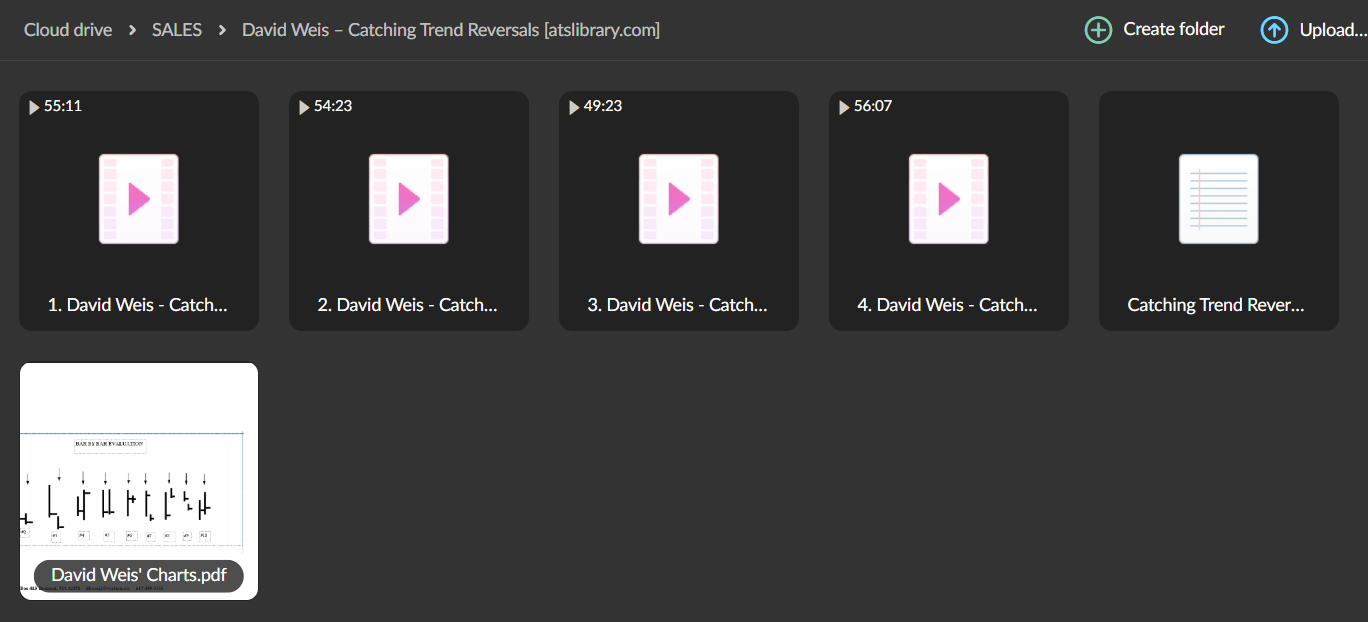
Task: Open the document icon for Catching Trend Rever...
Action: (1218, 199)
